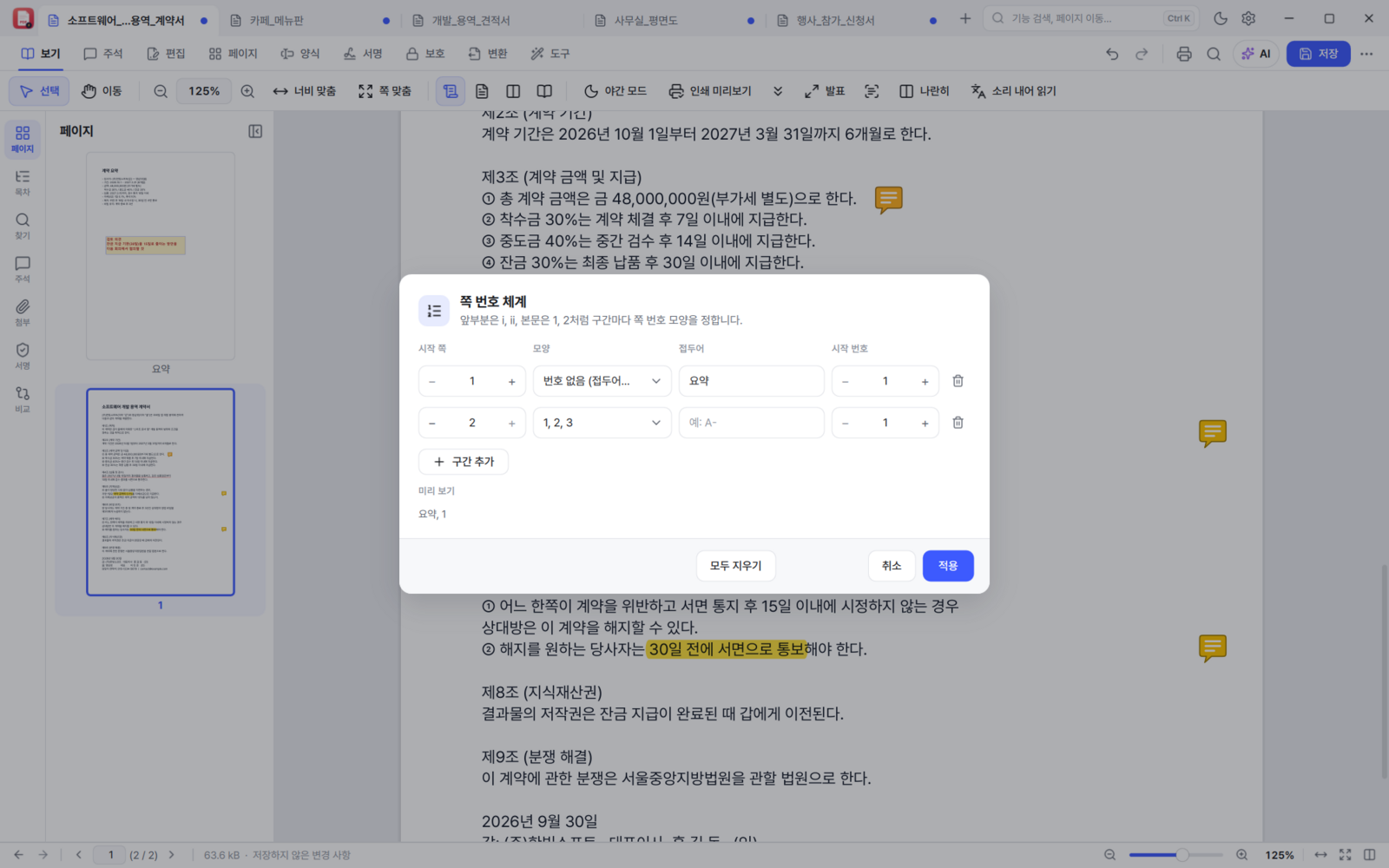This screenshot has width=1389, height=868.
Task: Click the empty 접두어 prefix field in row two
Action: click(x=752, y=423)
